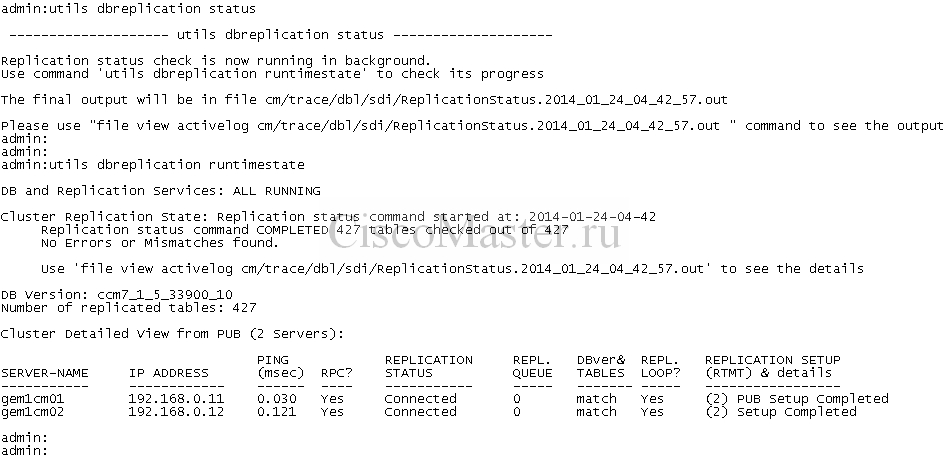
Task: Click the REPLICATION STATUS column header
Action: [429, 367]
